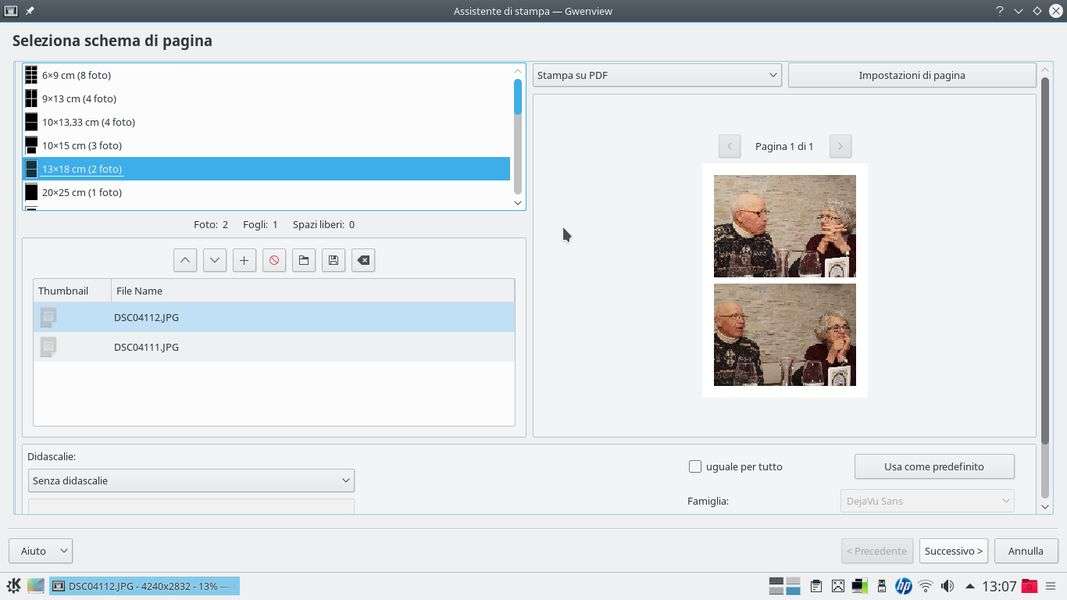Remove selected photo with red circle icon
Screen dimensions: 1067x600
click(274, 260)
